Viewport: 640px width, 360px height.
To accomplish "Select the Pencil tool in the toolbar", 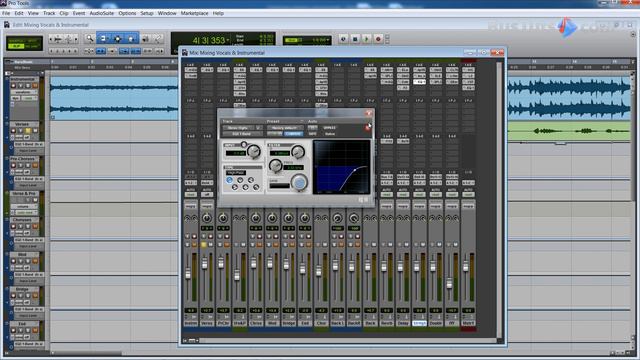I will click(x=158, y=39).
